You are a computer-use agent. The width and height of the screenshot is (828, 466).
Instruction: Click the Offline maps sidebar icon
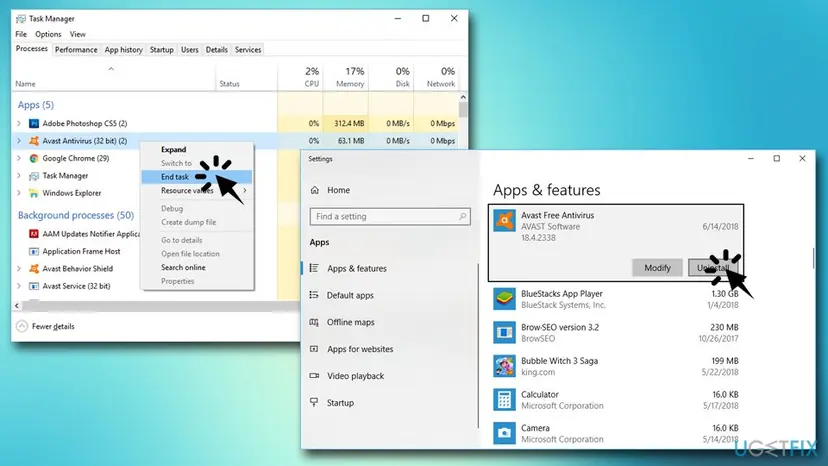tap(314, 322)
